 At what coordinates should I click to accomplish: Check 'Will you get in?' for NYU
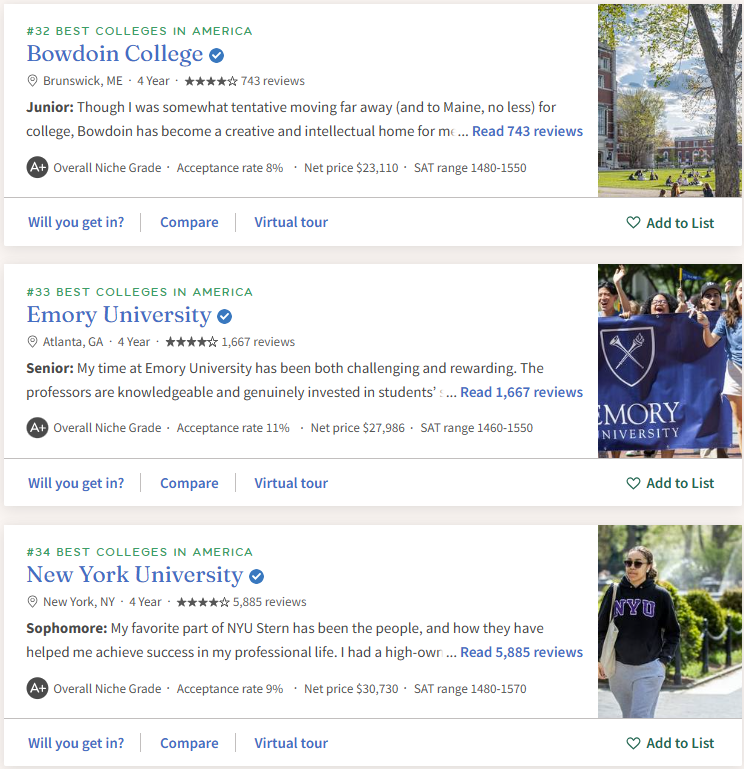[76, 743]
